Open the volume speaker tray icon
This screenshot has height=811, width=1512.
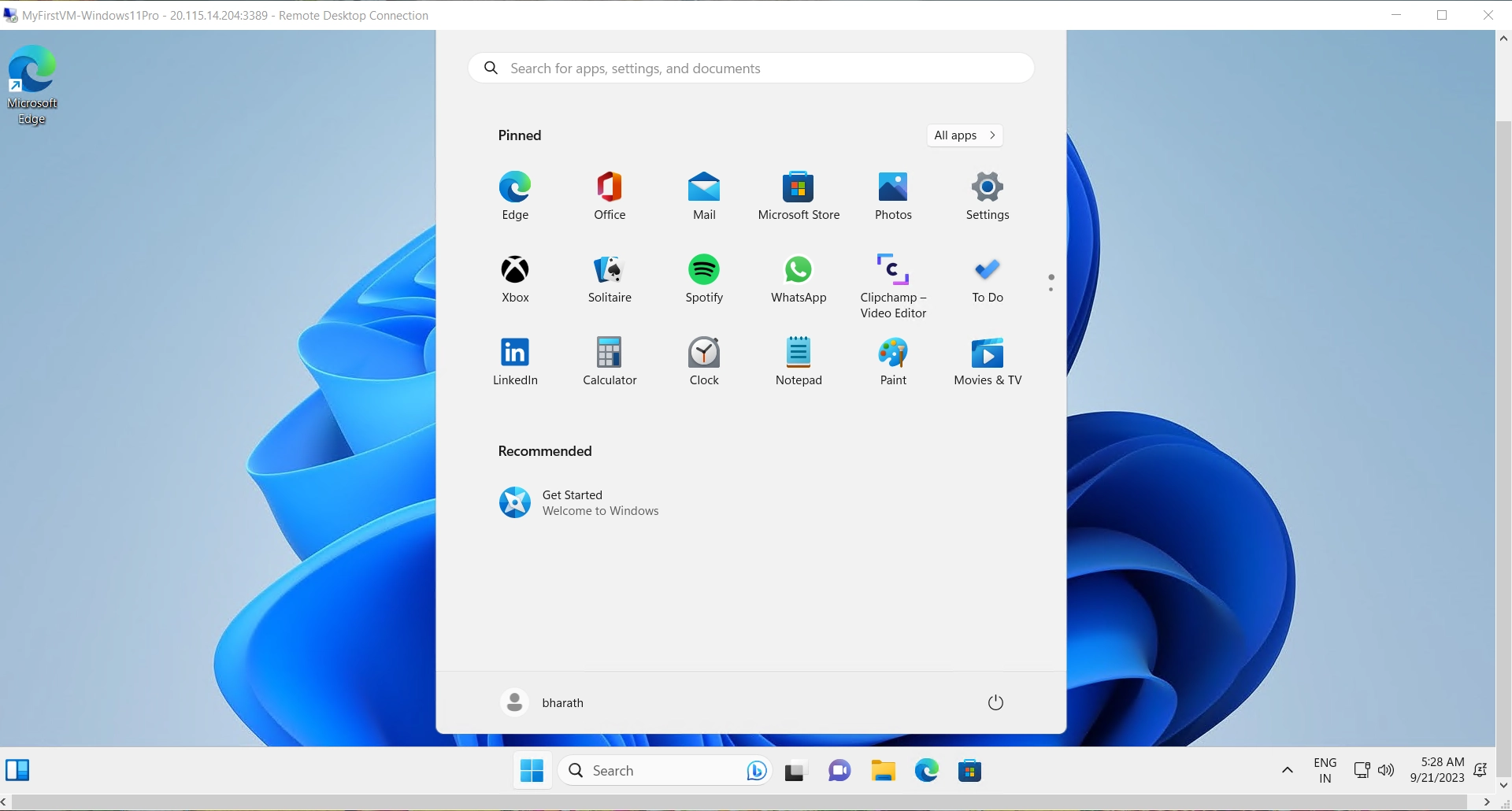pos(1387,770)
